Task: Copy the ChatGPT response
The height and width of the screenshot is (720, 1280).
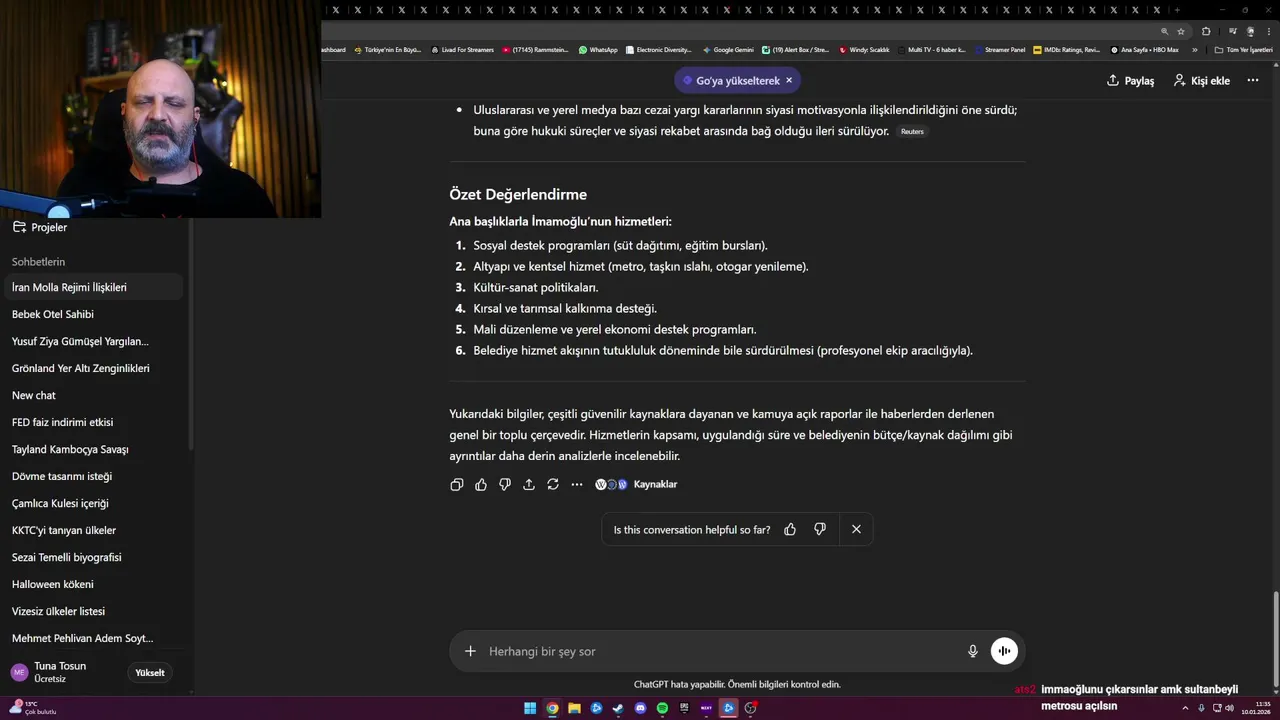Action: pos(457,484)
